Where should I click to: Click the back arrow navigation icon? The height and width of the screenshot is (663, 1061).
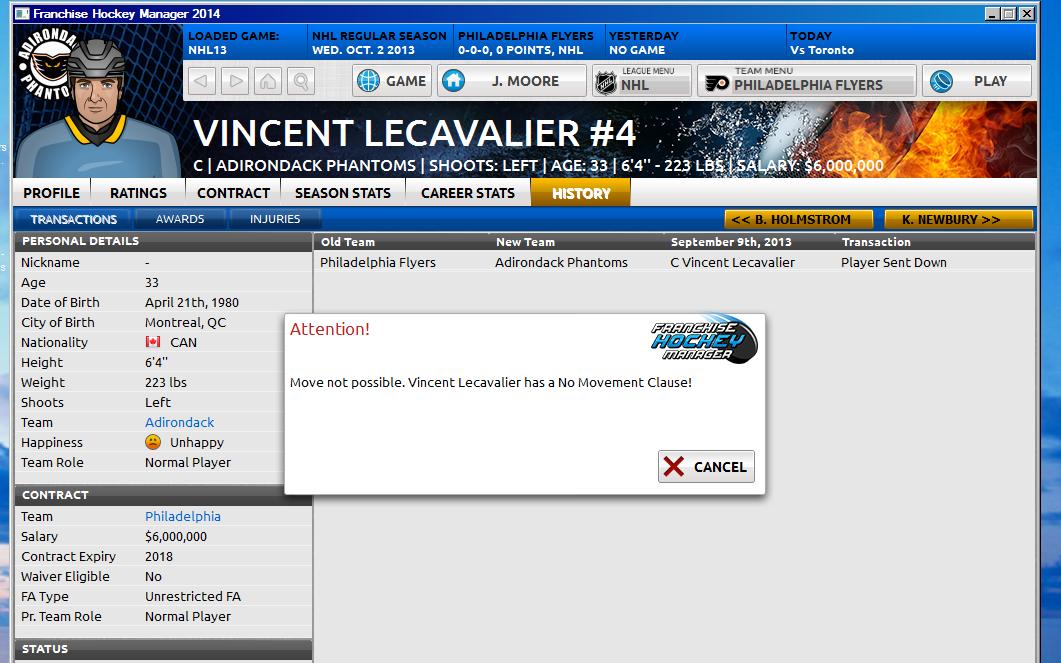[202, 81]
